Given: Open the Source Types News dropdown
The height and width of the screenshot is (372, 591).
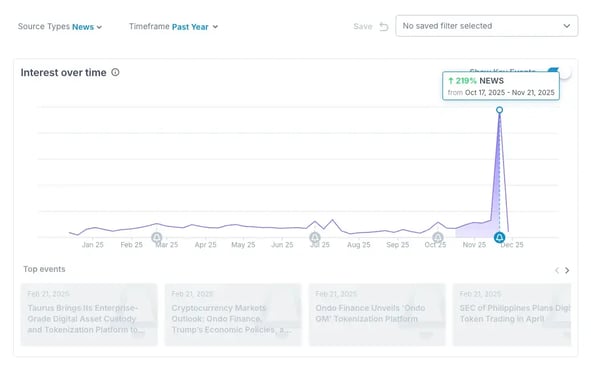Looking at the screenshot, I should point(60,27).
